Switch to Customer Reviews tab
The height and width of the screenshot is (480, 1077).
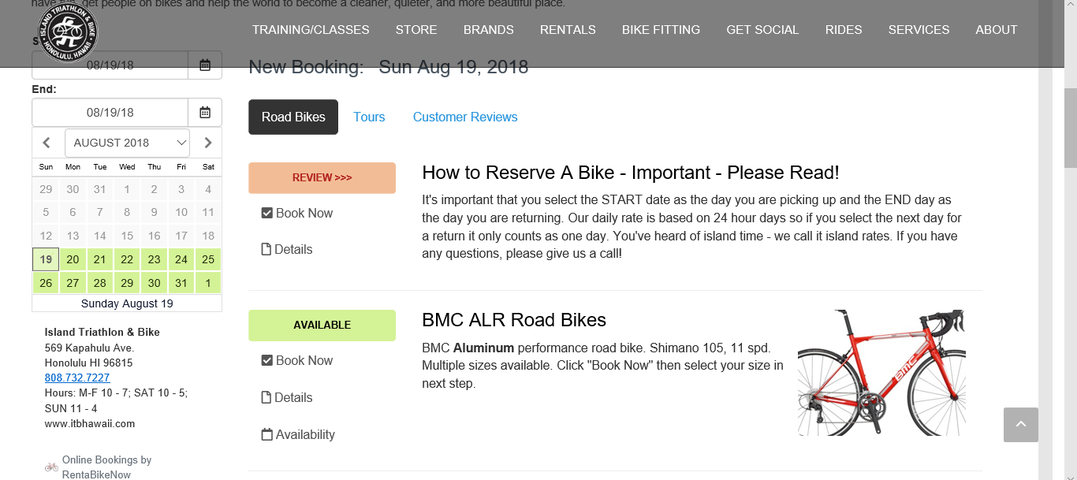click(x=465, y=117)
